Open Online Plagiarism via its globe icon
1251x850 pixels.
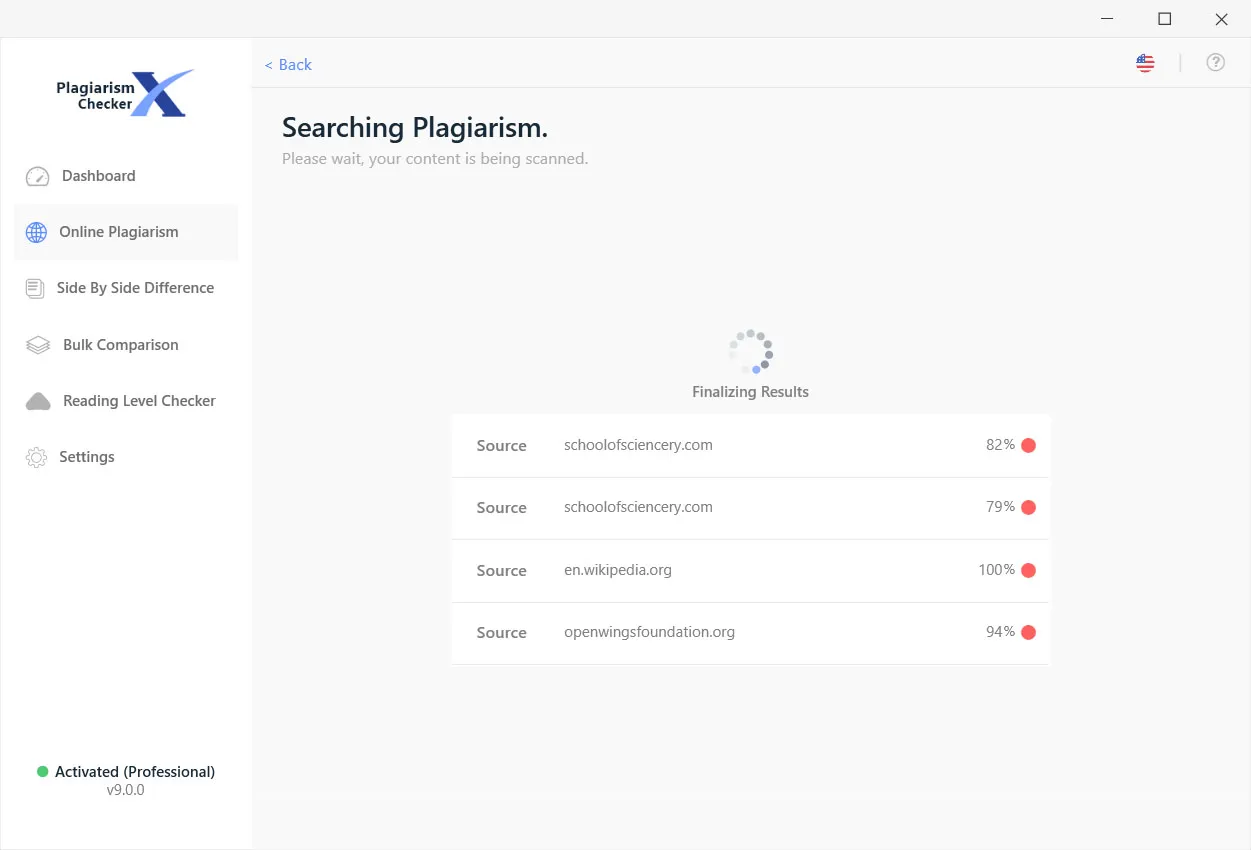(x=37, y=231)
